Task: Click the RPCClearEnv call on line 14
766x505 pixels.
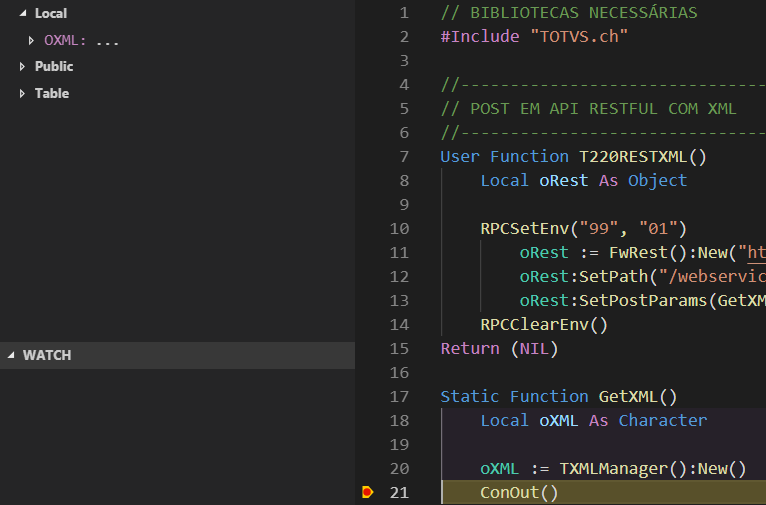Action: pos(544,325)
